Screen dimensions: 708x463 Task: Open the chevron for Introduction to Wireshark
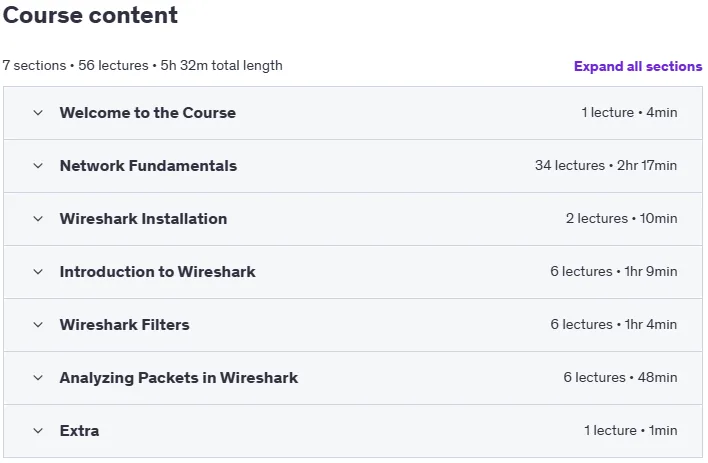38,271
